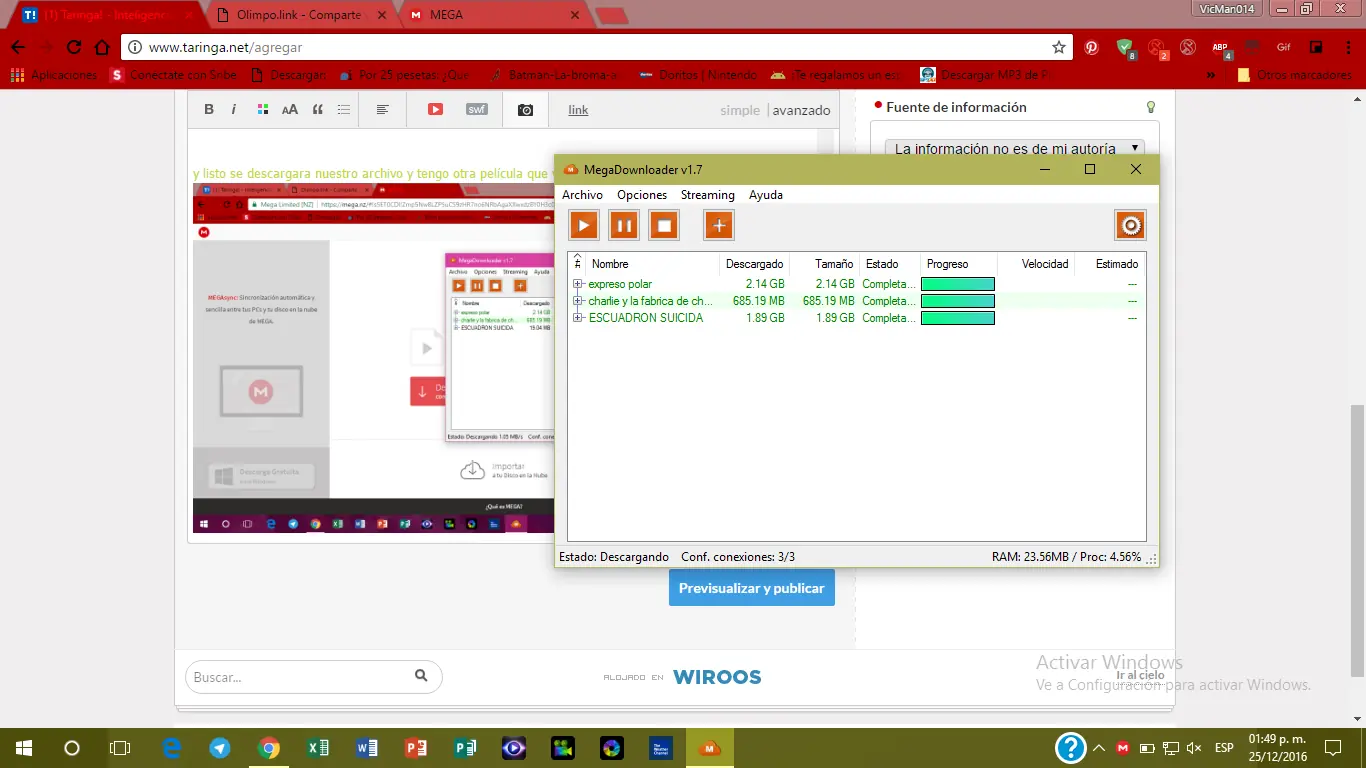Open the WIROOS hosting link
Viewport: 1366px width, 768px height.
point(717,677)
